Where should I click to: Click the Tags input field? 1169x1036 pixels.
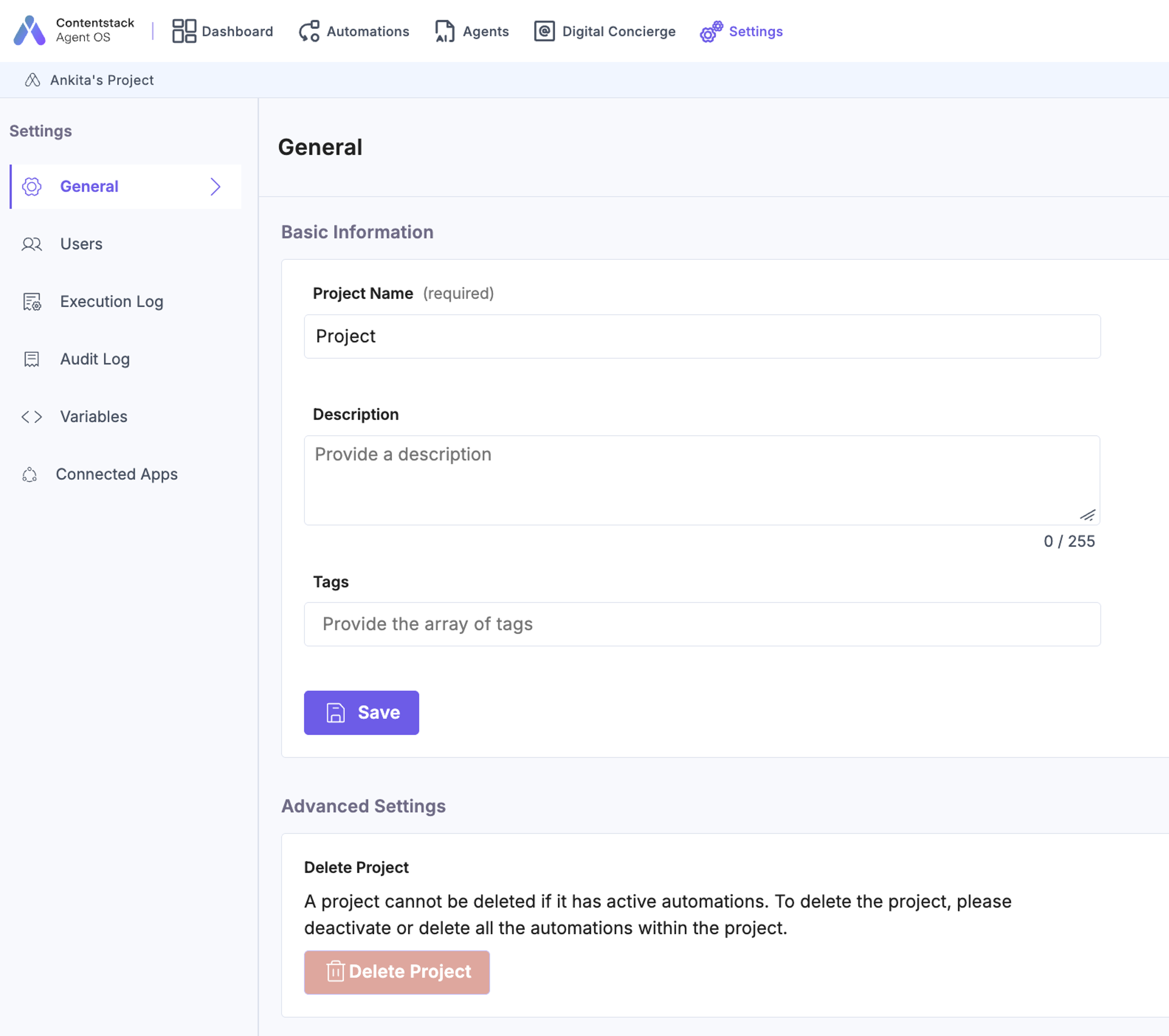702,624
